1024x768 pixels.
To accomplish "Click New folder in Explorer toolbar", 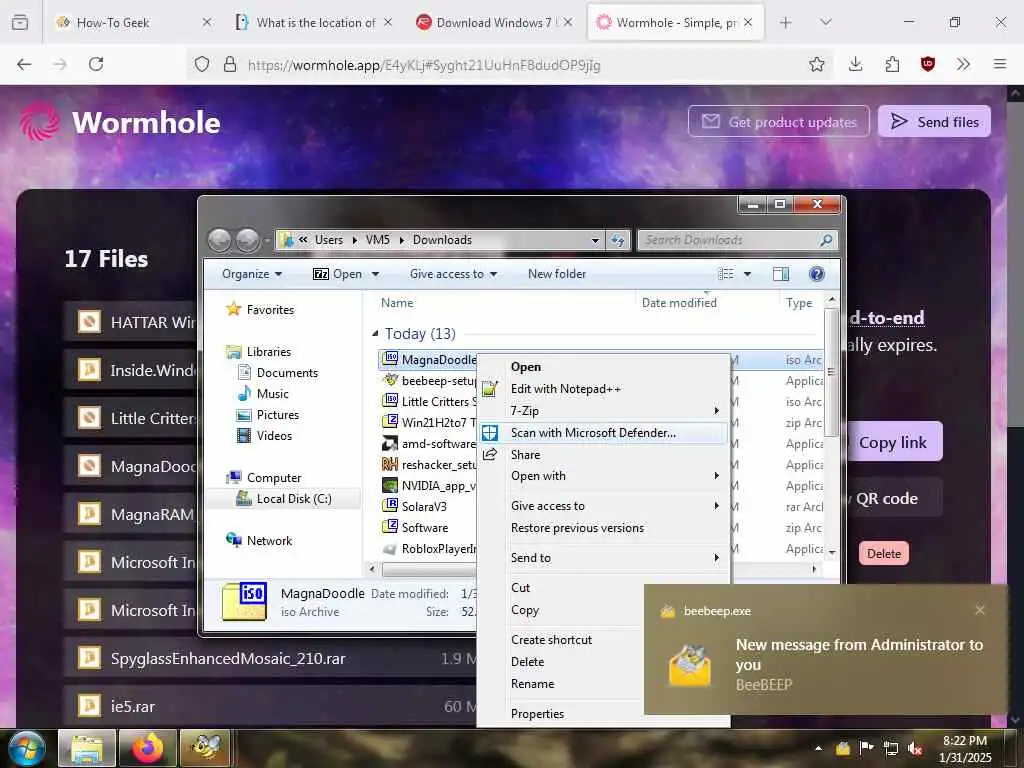I will point(556,274).
